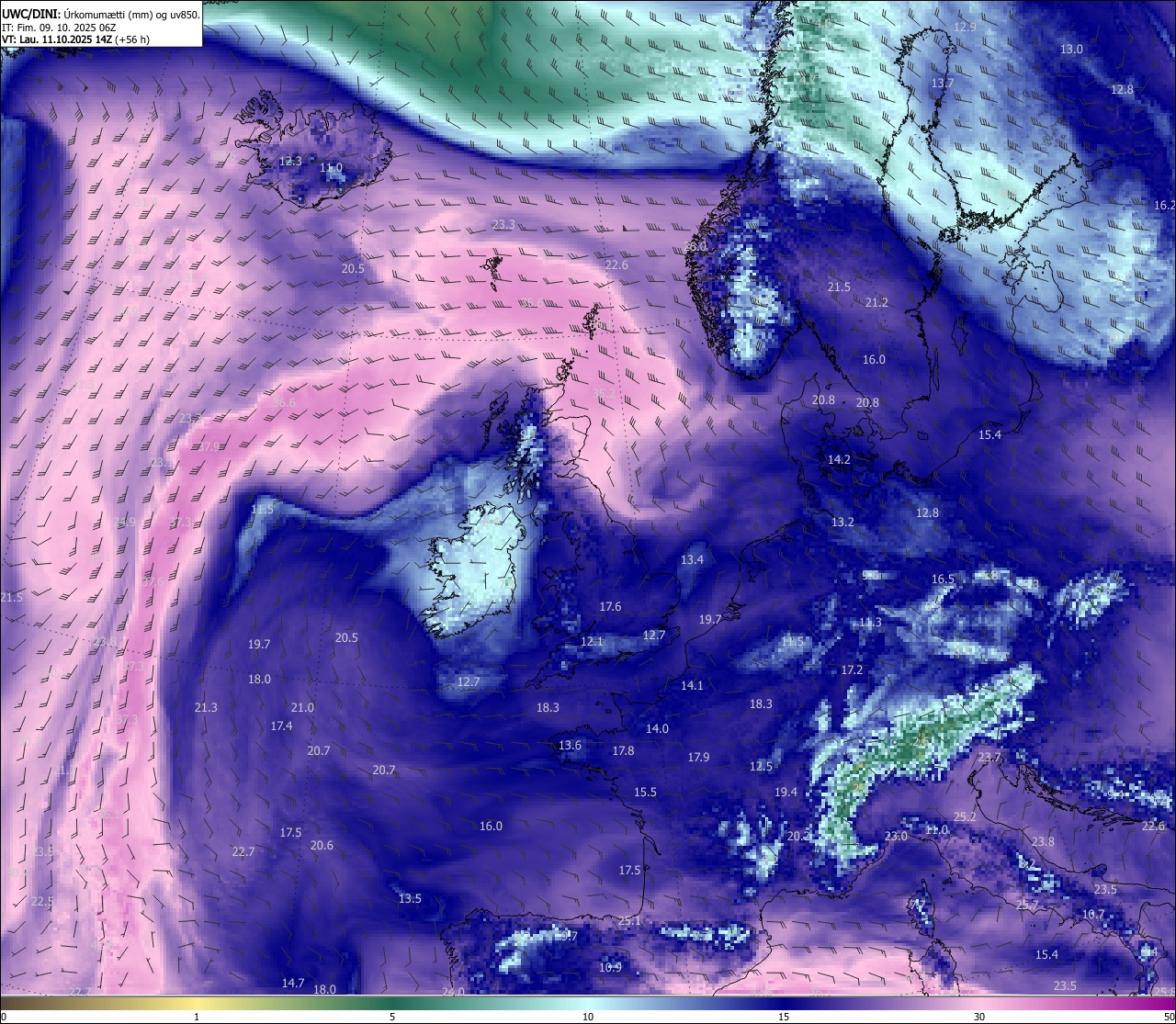Click the 13.7 value over northern Scandinavia
Viewport: 1176px width, 1024px height.
coord(943,83)
